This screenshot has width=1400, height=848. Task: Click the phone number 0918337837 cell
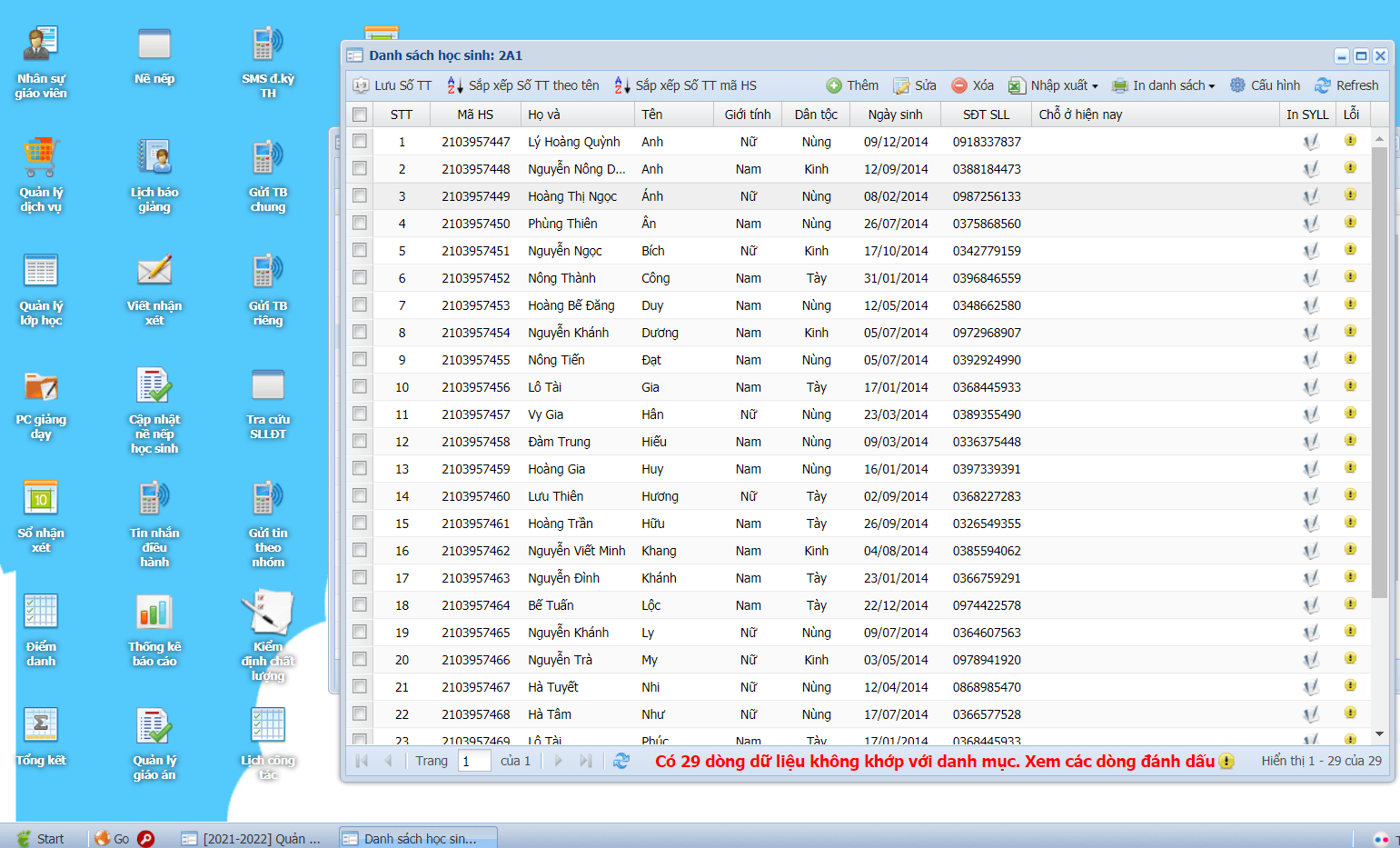987,142
